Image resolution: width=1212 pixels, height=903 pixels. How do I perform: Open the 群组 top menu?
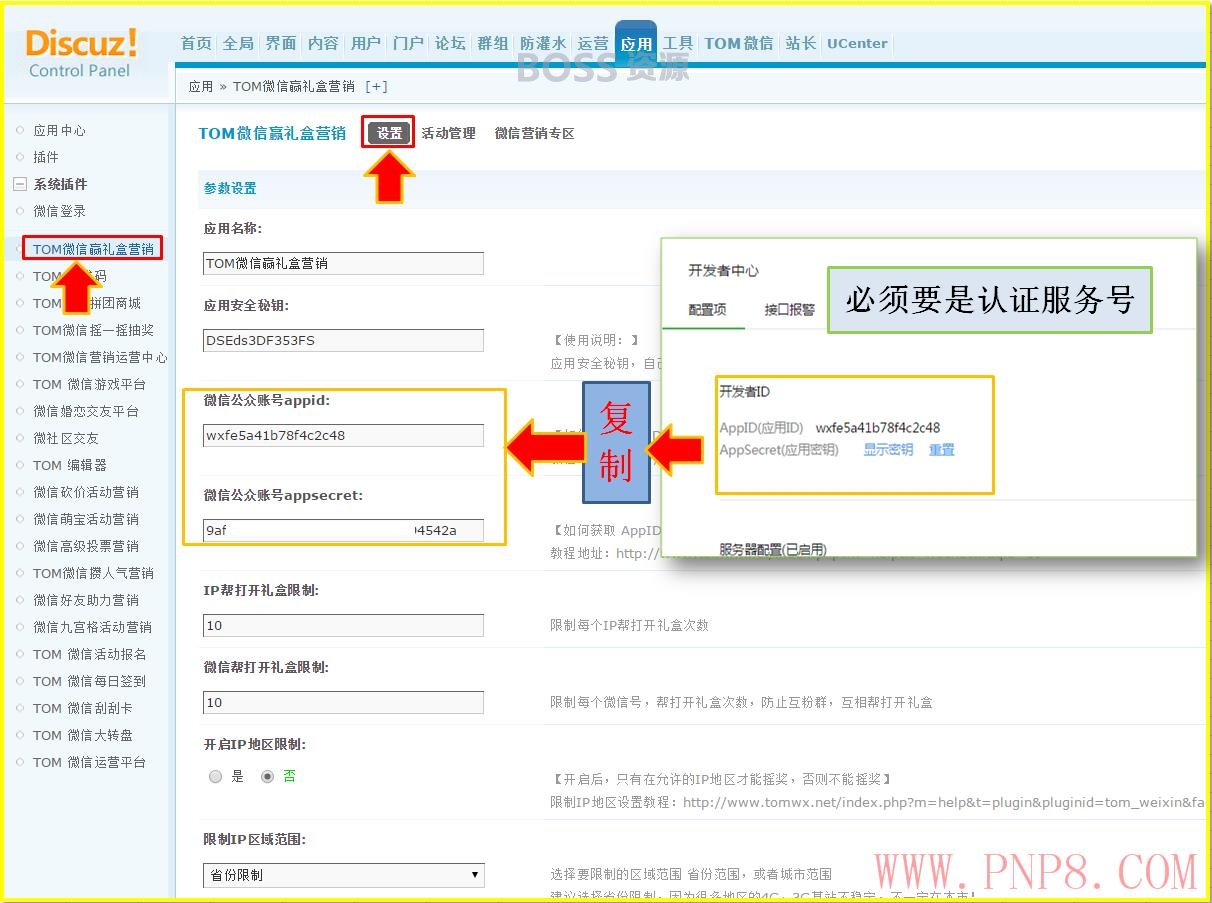click(x=493, y=43)
